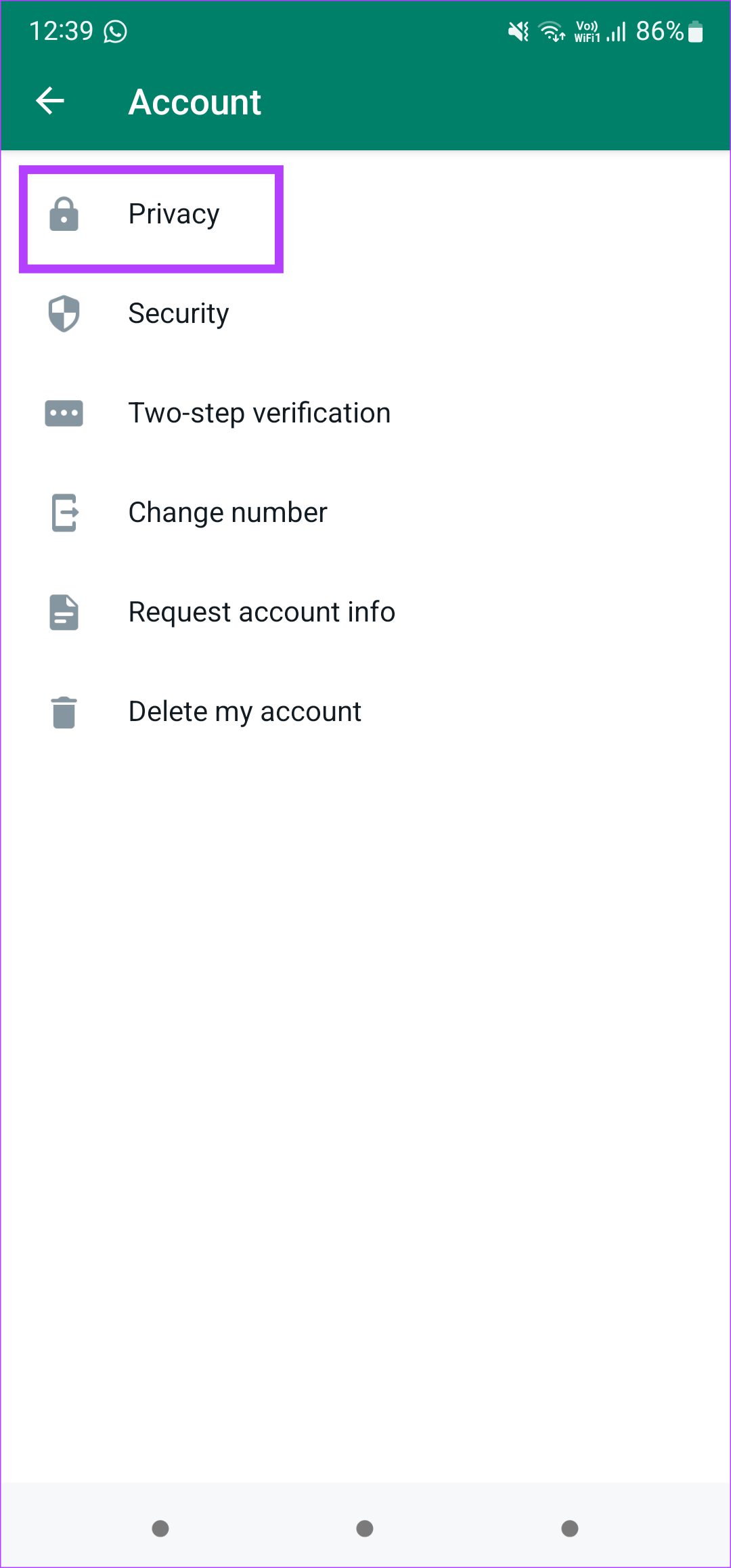The height and width of the screenshot is (1568, 731).
Task: Tap the Security shield icon
Action: click(64, 314)
